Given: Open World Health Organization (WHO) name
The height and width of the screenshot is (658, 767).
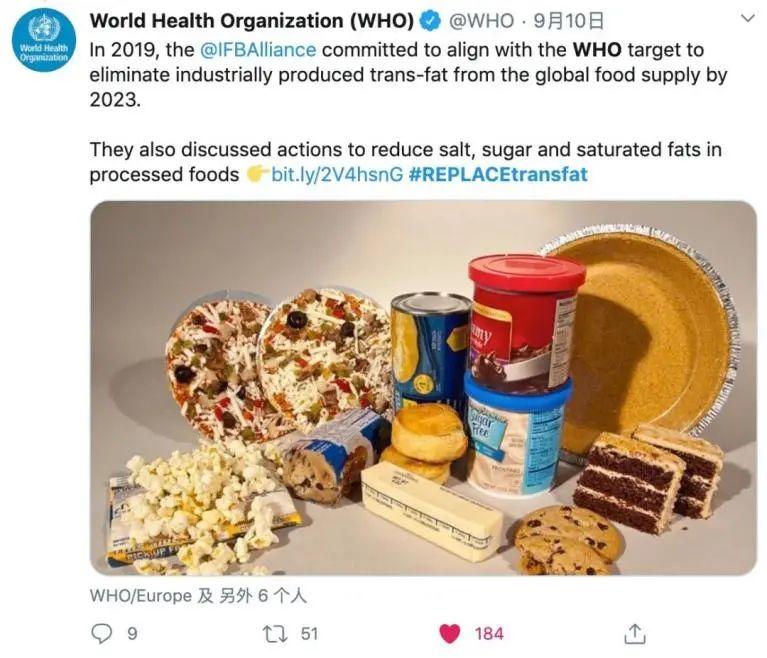Looking at the screenshot, I should coord(252,21).
